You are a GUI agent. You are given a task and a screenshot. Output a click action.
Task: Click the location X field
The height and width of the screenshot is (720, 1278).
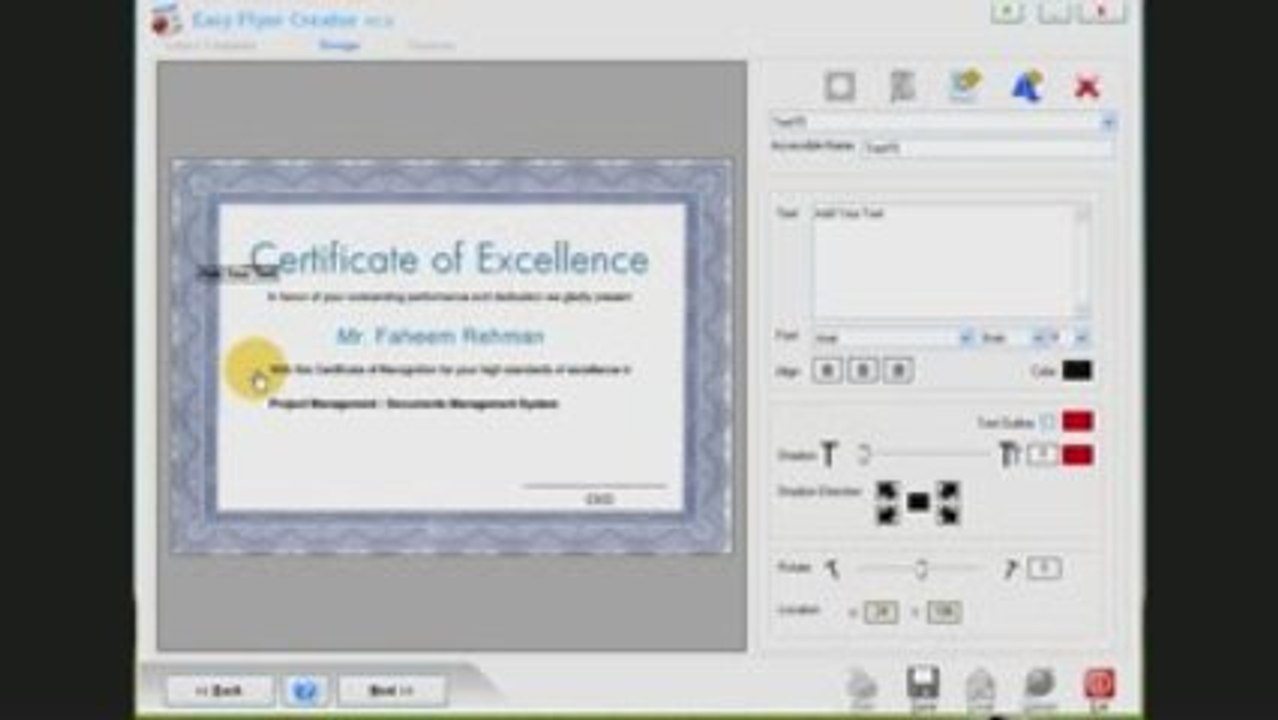coord(880,612)
